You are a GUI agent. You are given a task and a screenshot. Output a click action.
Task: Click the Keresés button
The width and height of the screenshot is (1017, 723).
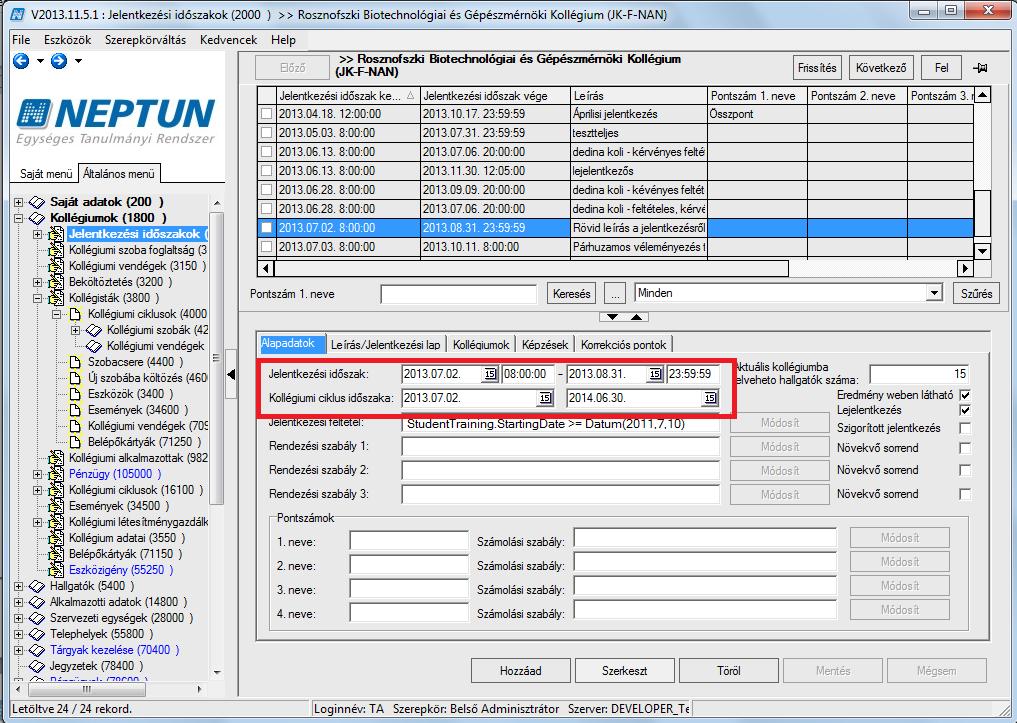click(571, 294)
